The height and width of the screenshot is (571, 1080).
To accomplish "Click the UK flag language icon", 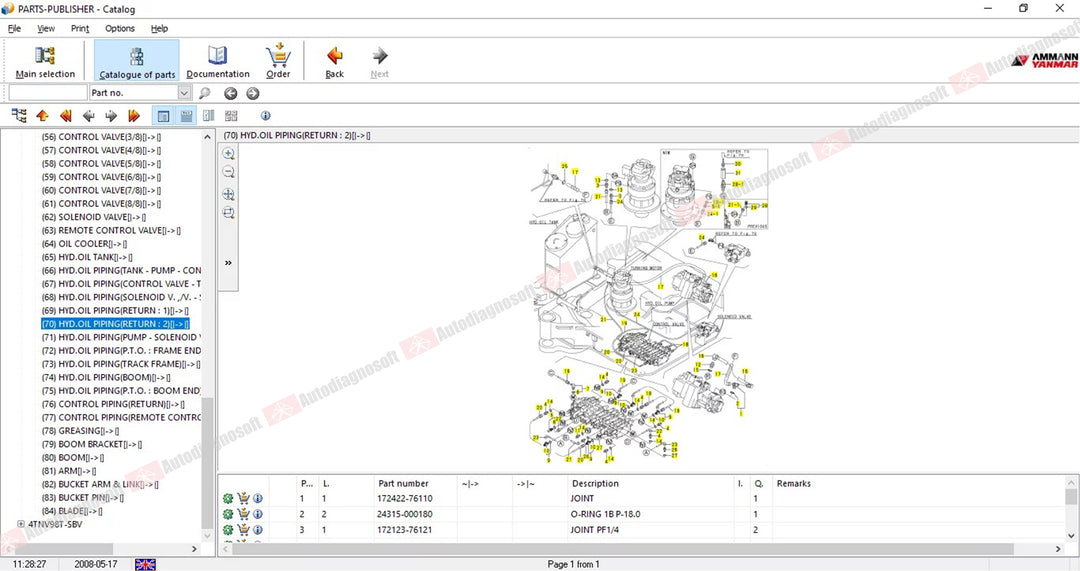I will 145,564.
